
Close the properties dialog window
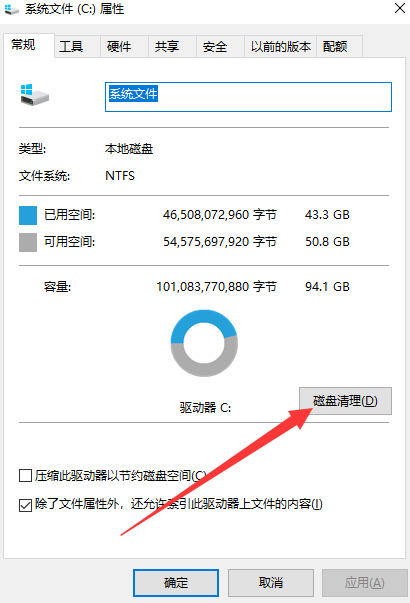[400, 8]
